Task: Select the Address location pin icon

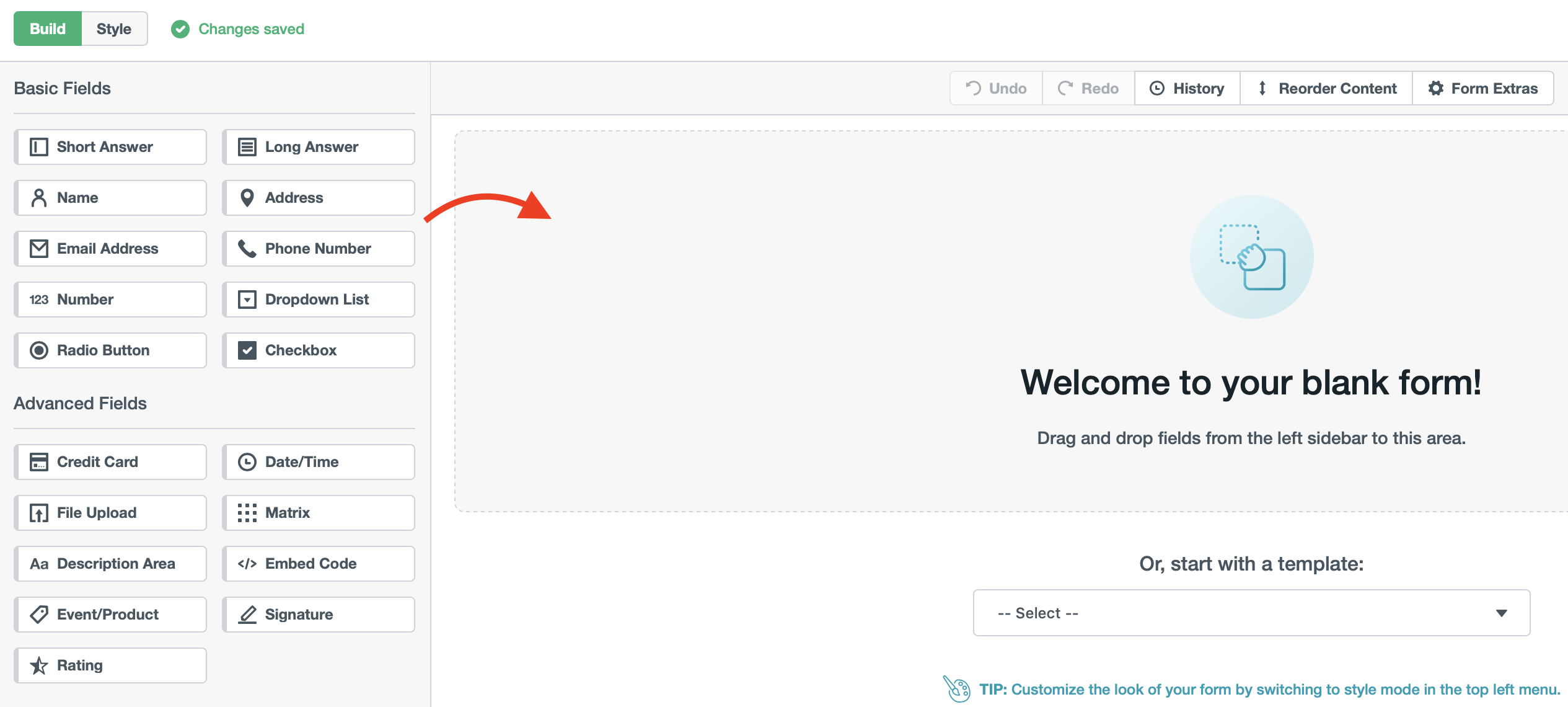Action: (247, 197)
